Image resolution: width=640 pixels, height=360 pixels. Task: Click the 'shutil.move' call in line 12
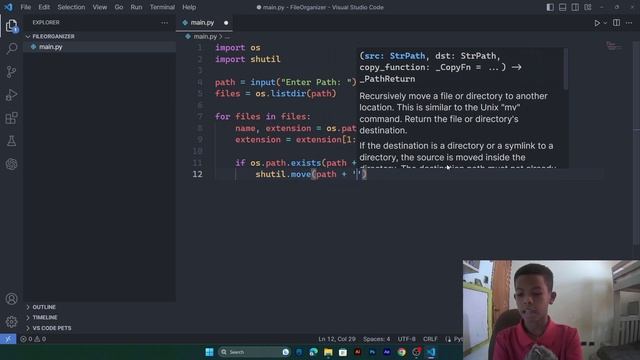pos(284,174)
